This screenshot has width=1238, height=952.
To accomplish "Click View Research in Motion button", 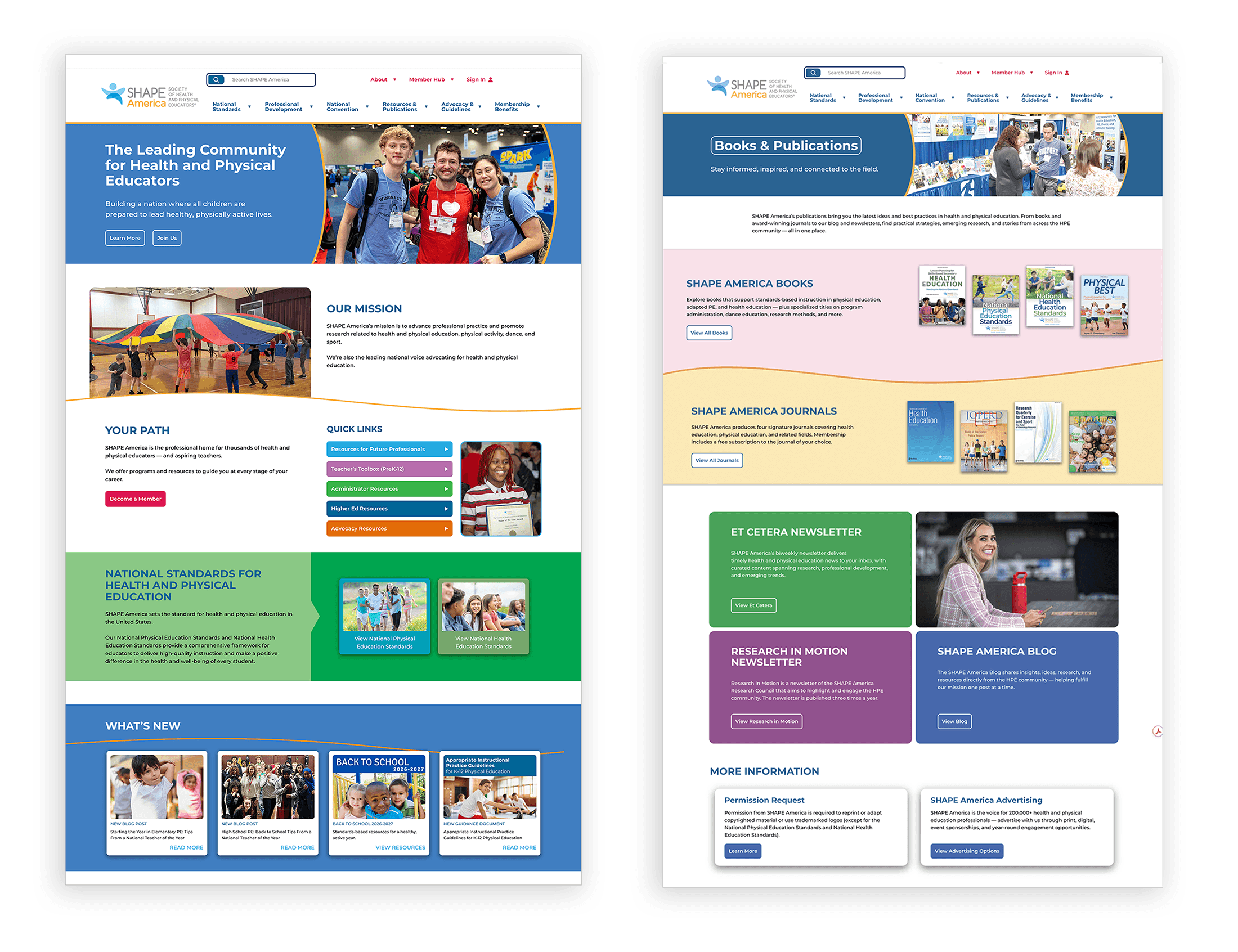I will [766, 721].
